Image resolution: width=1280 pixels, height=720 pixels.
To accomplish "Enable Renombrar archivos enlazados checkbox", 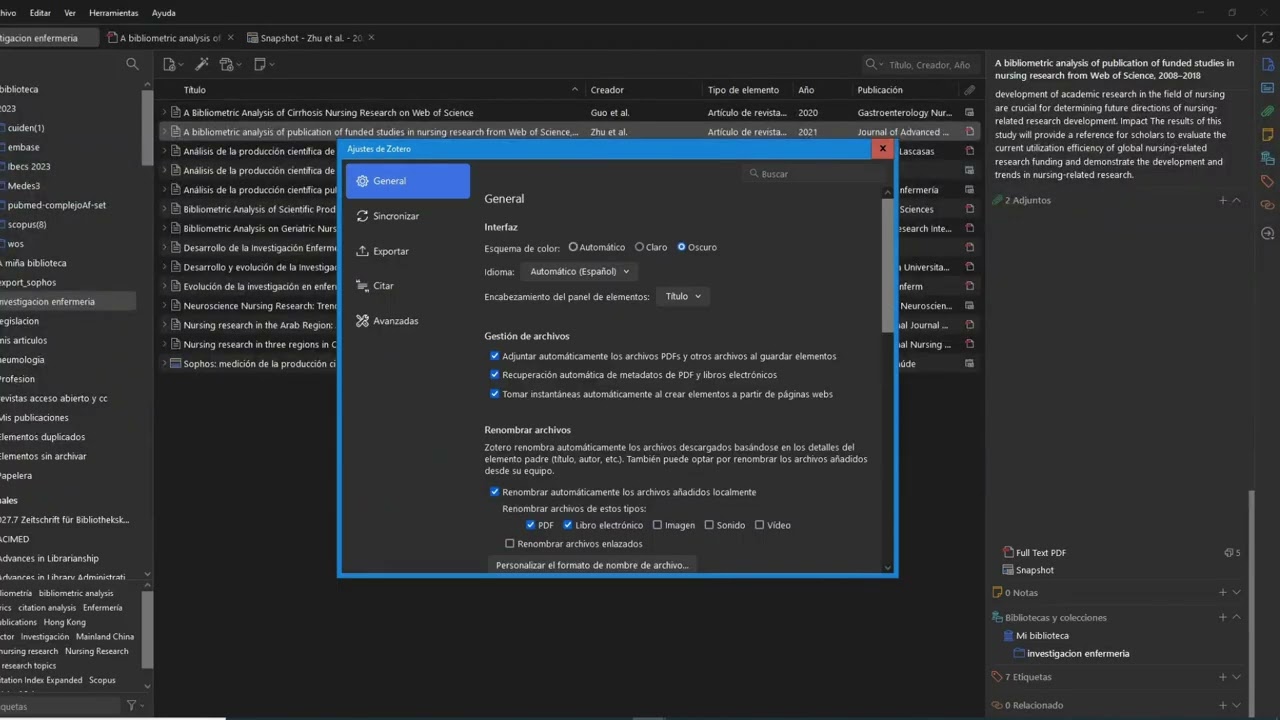I will pos(510,544).
